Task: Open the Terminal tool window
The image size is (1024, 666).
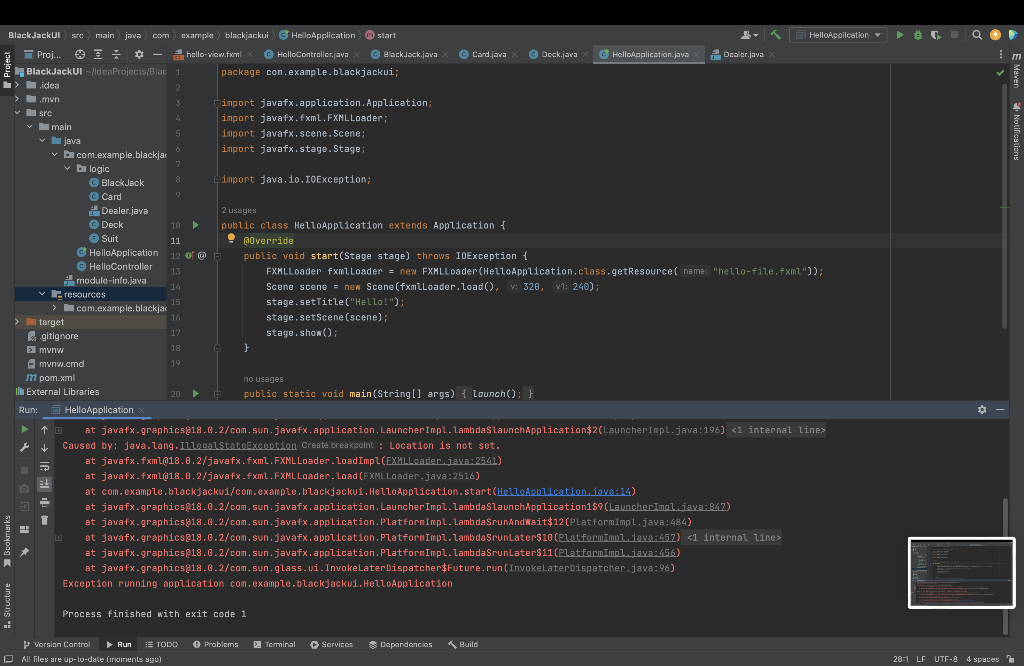Action: (274, 644)
